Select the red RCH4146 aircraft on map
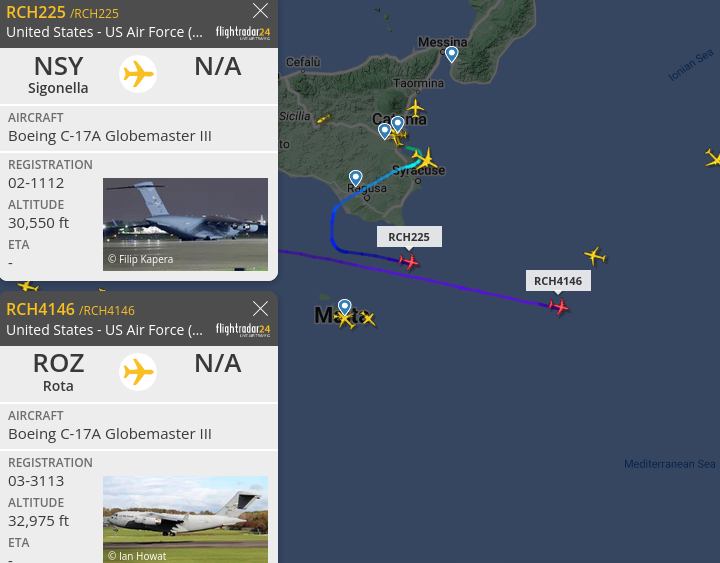Viewport: 720px width, 563px height. pos(559,306)
